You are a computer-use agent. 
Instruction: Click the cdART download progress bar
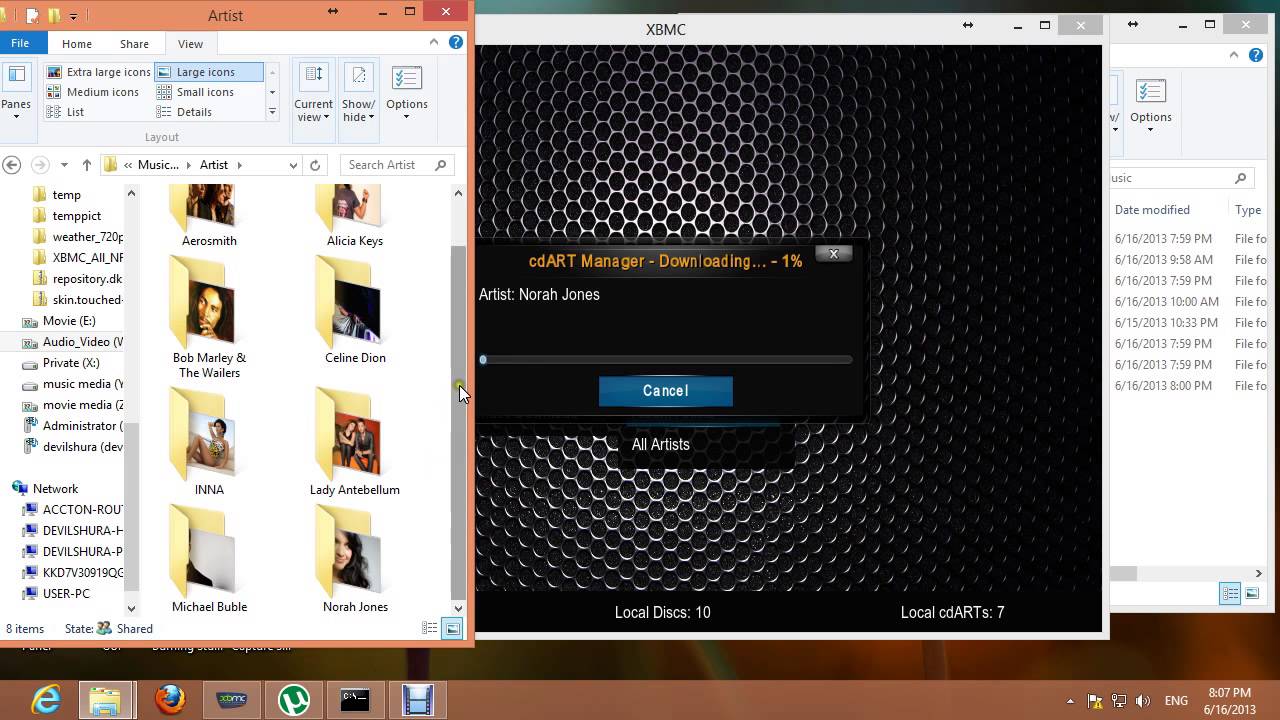[666, 360]
